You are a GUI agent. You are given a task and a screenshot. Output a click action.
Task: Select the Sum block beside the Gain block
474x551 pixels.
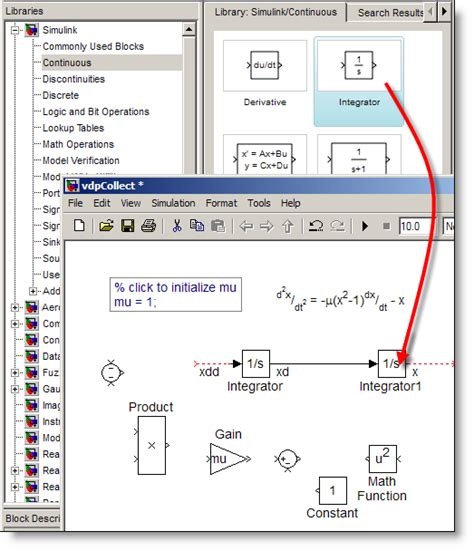click(287, 459)
